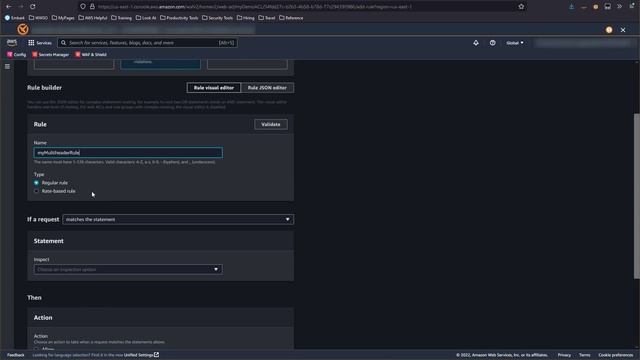The image size is (640, 360).
Task: Click the padlock site security icon
Action: click(92, 7)
